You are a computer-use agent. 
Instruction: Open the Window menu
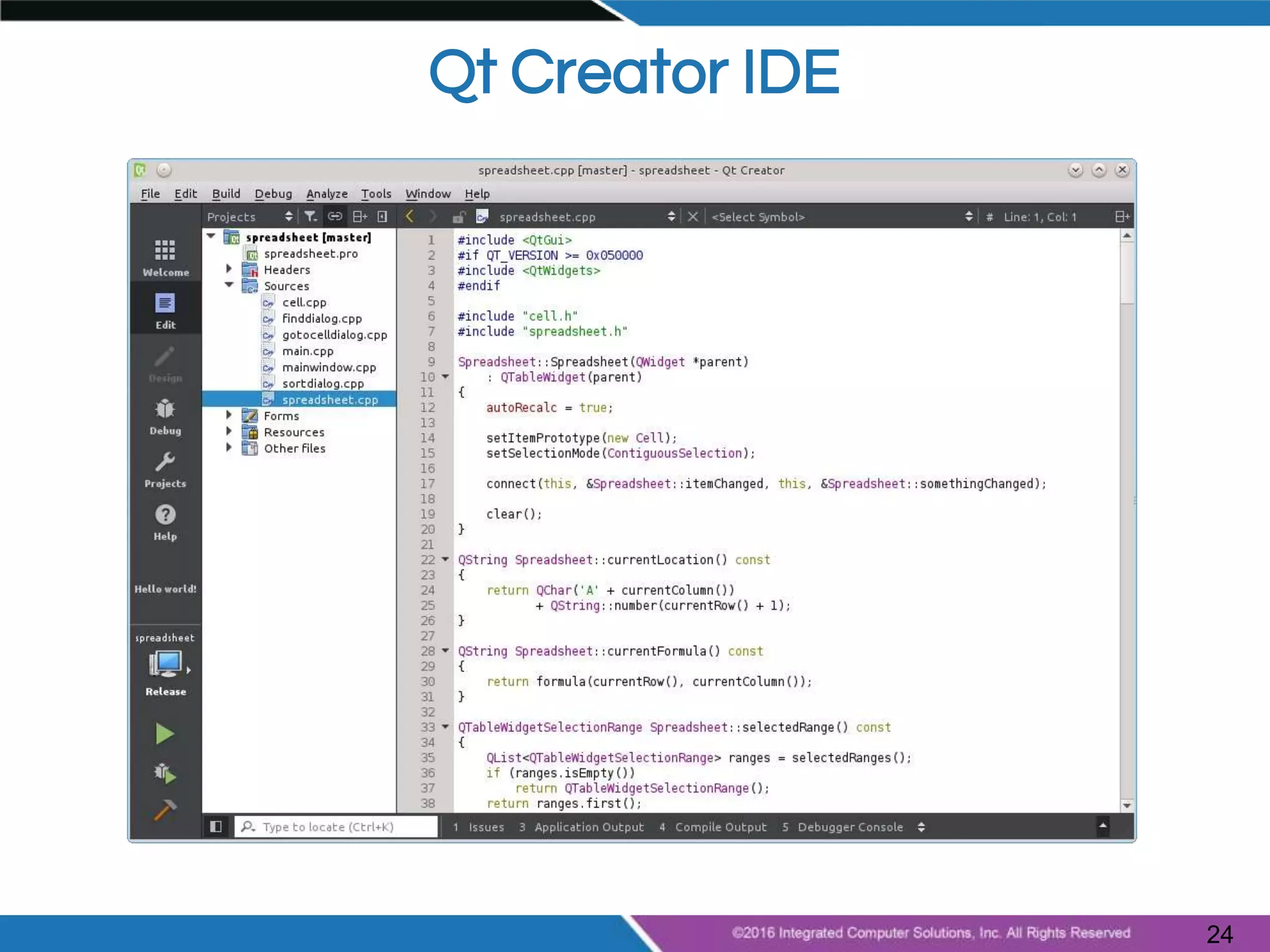pos(428,193)
